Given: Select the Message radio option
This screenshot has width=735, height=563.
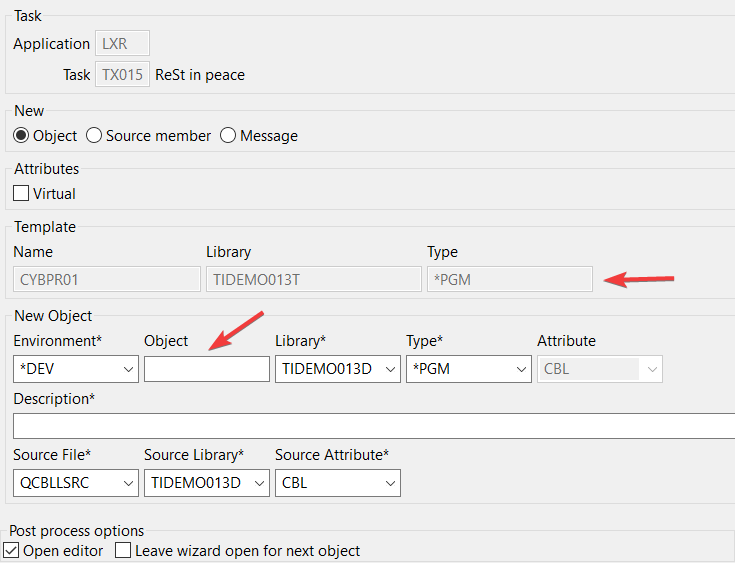Looking at the screenshot, I should (228, 135).
